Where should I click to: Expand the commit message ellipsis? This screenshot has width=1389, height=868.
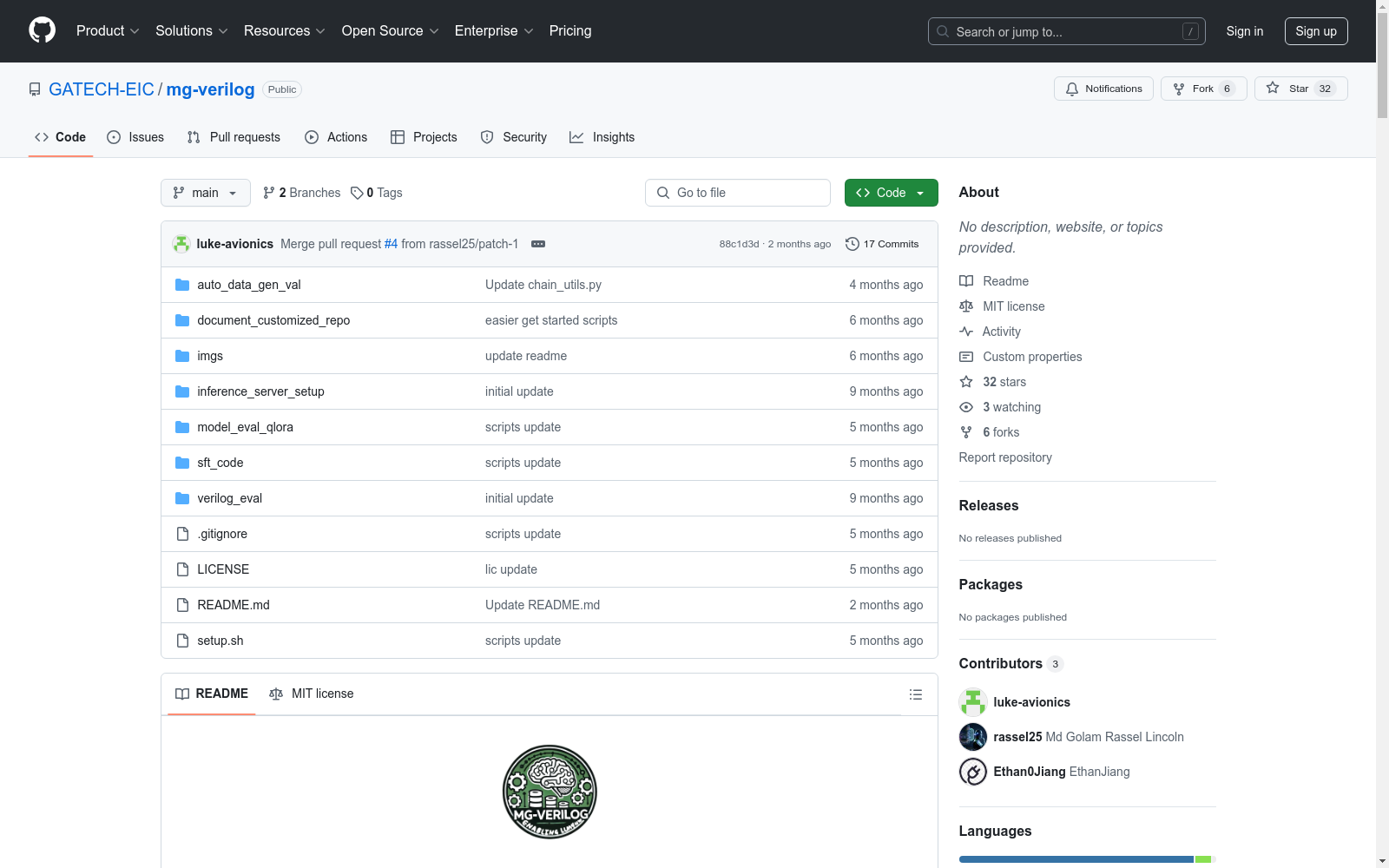point(538,244)
